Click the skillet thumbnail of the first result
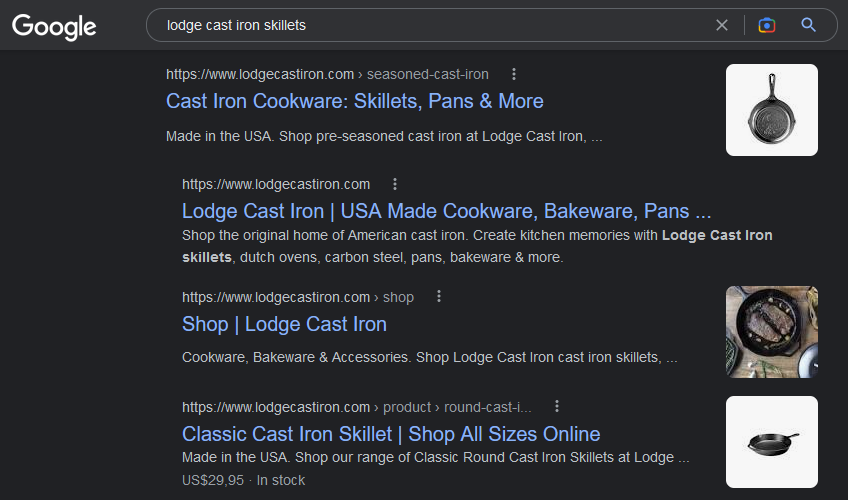 point(771,110)
